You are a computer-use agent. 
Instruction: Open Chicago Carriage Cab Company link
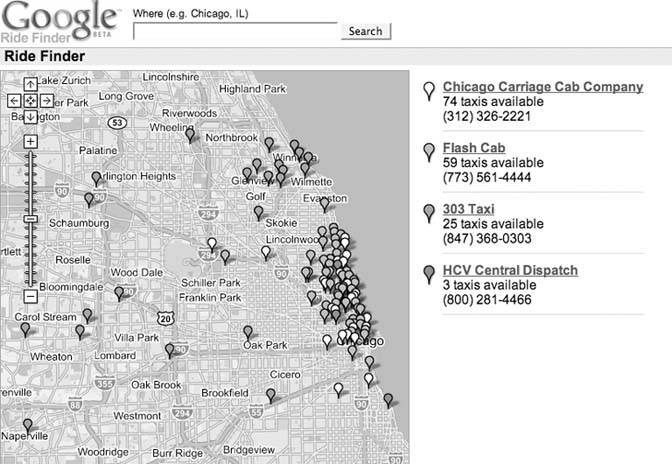(543, 87)
